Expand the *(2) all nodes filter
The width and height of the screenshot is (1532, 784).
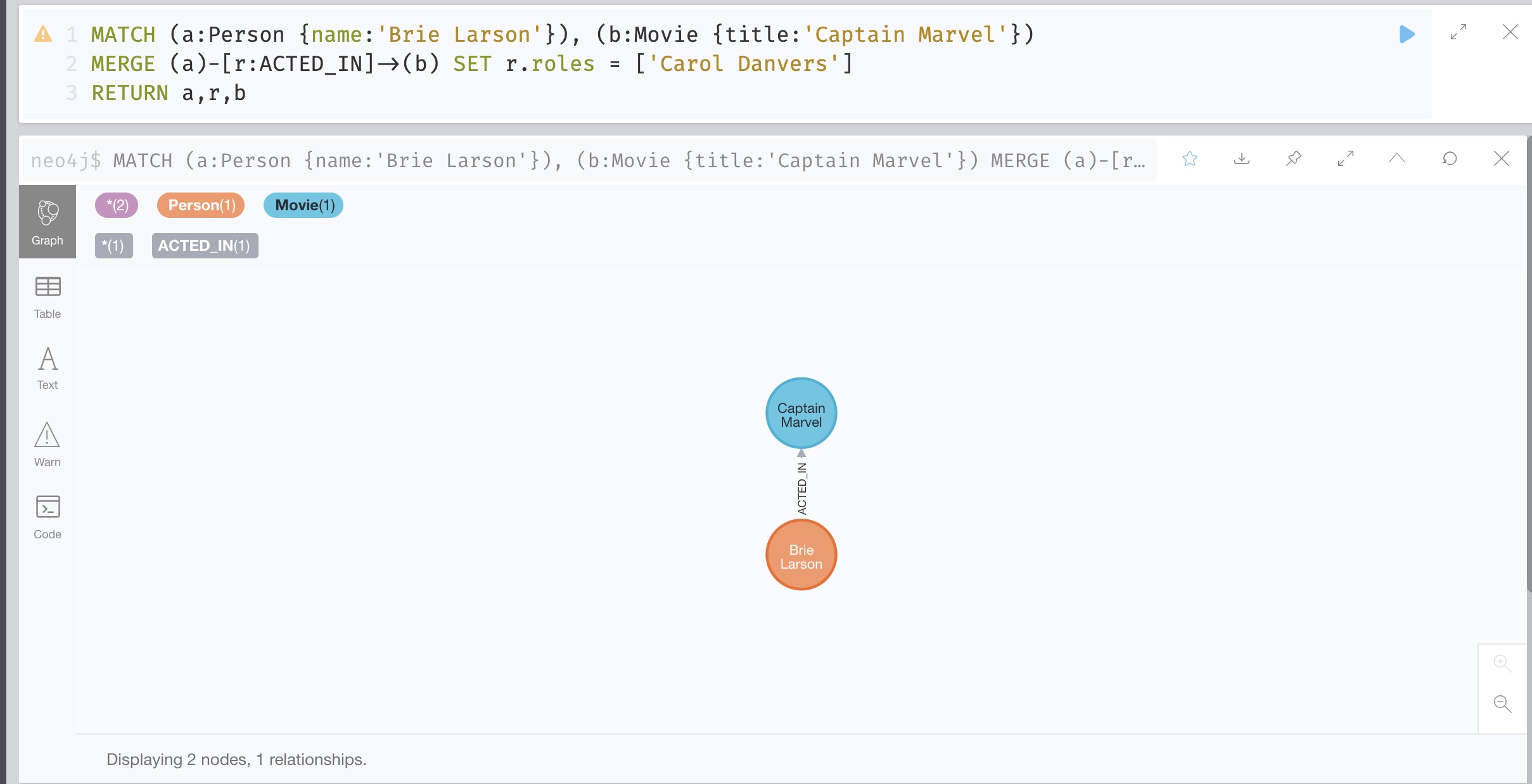tap(113, 205)
